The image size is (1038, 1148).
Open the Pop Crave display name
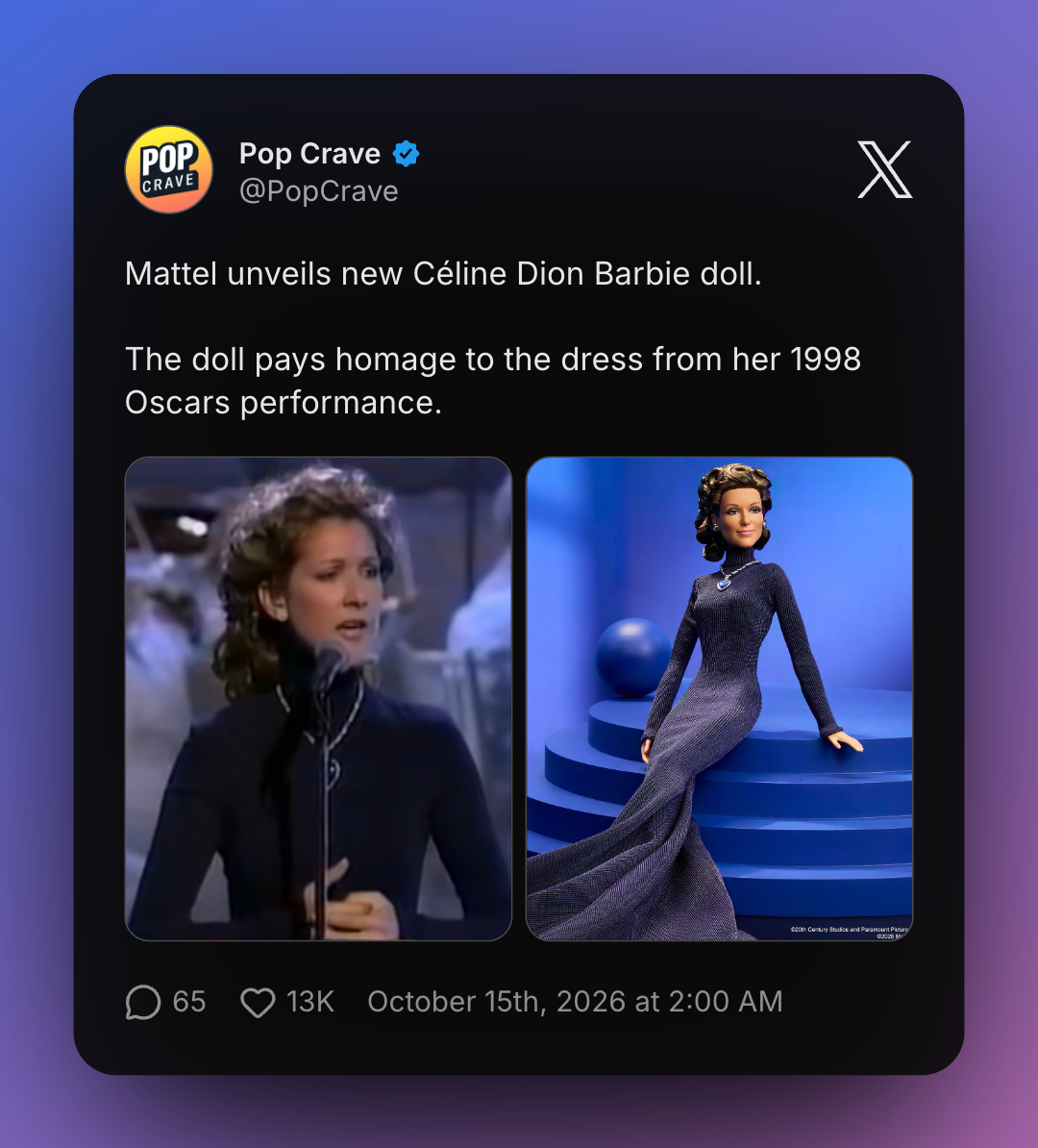(309, 154)
